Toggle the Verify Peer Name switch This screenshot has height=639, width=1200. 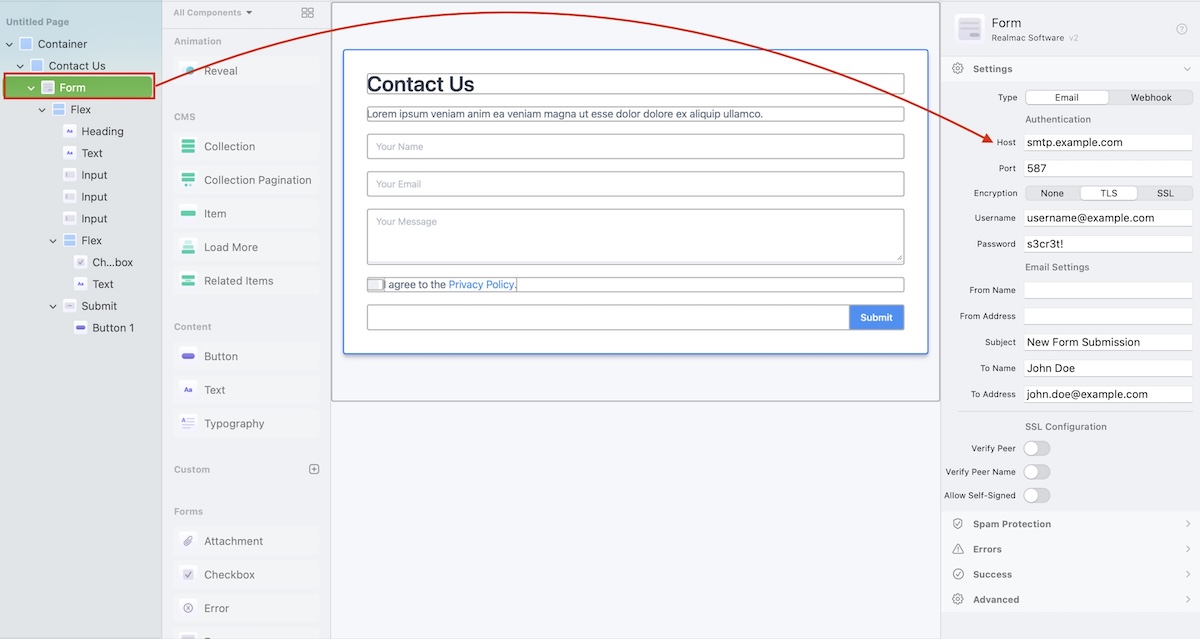[1036, 472]
